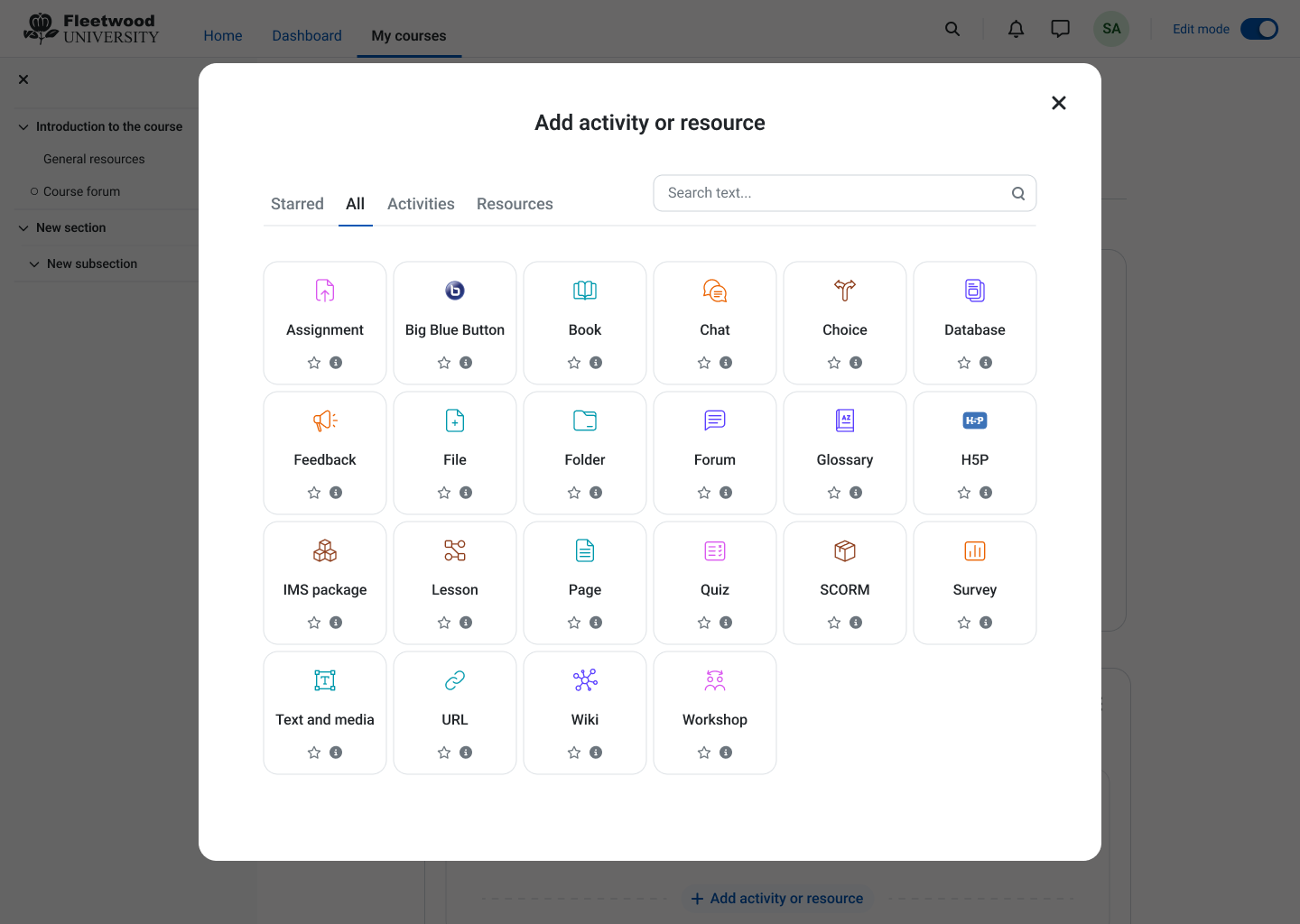The height and width of the screenshot is (924, 1300).
Task: Open the Resources tab
Action: [515, 204]
